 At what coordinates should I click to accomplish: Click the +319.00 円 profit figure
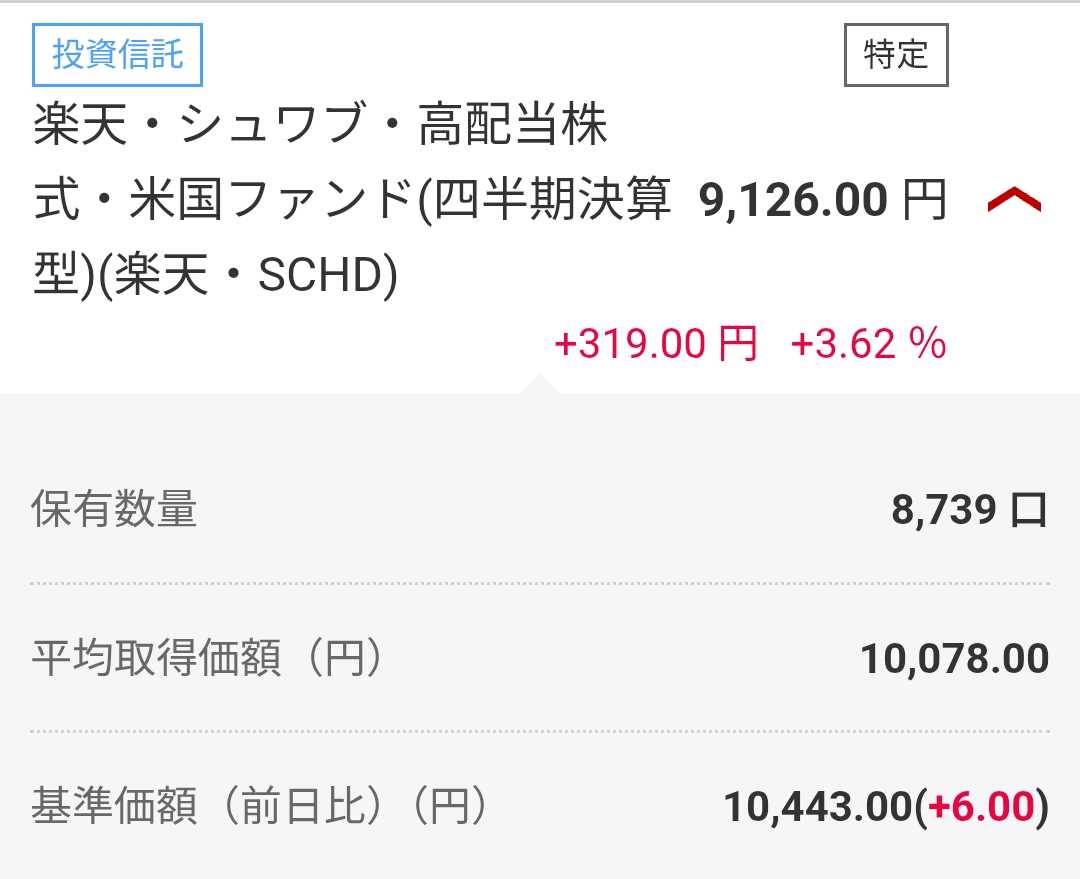tap(655, 344)
